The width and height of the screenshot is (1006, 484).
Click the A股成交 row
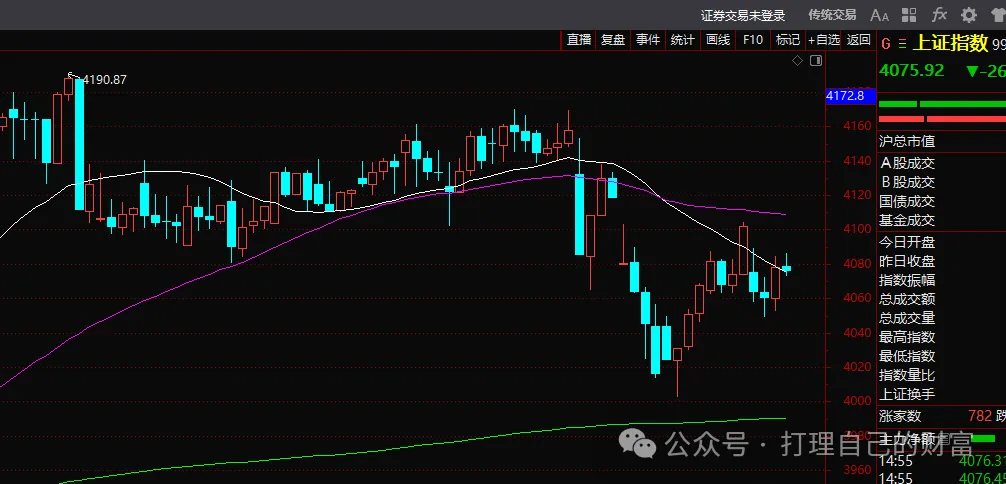[x=941, y=163]
